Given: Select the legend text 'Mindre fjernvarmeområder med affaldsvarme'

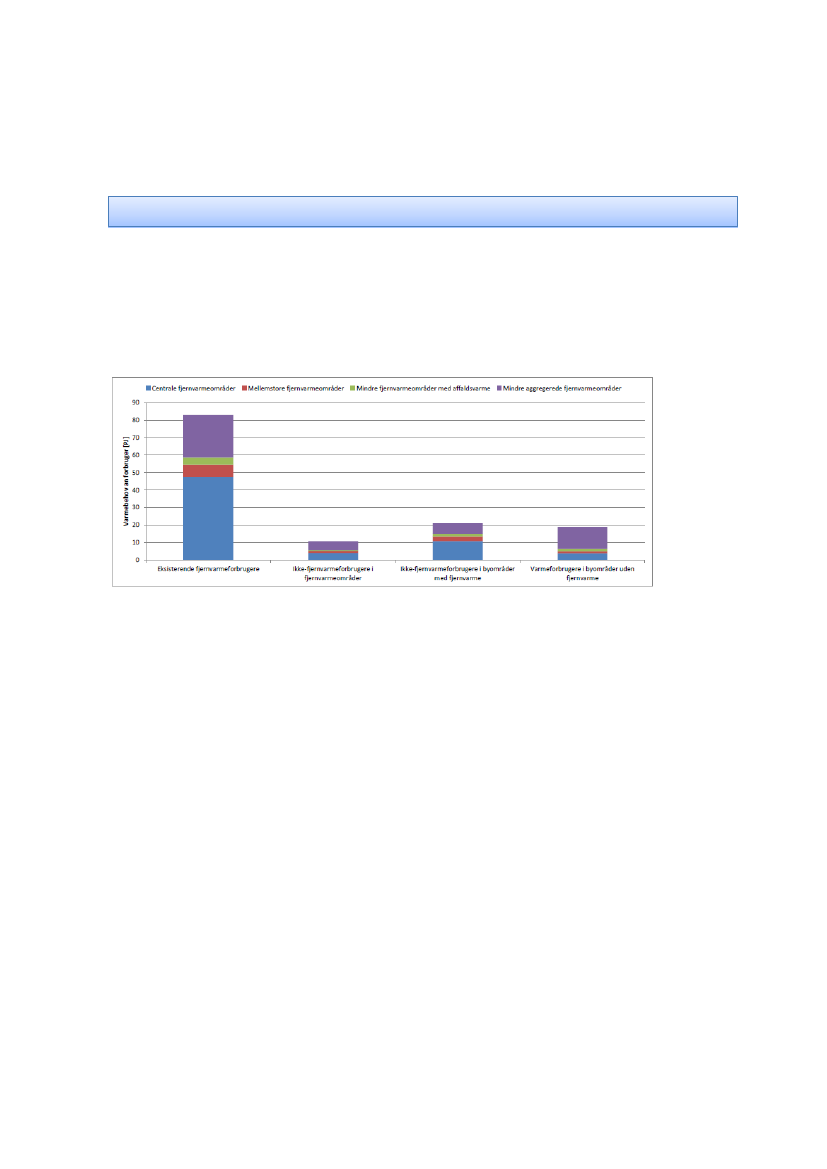Looking at the screenshot, I should [x=424, y=388].
